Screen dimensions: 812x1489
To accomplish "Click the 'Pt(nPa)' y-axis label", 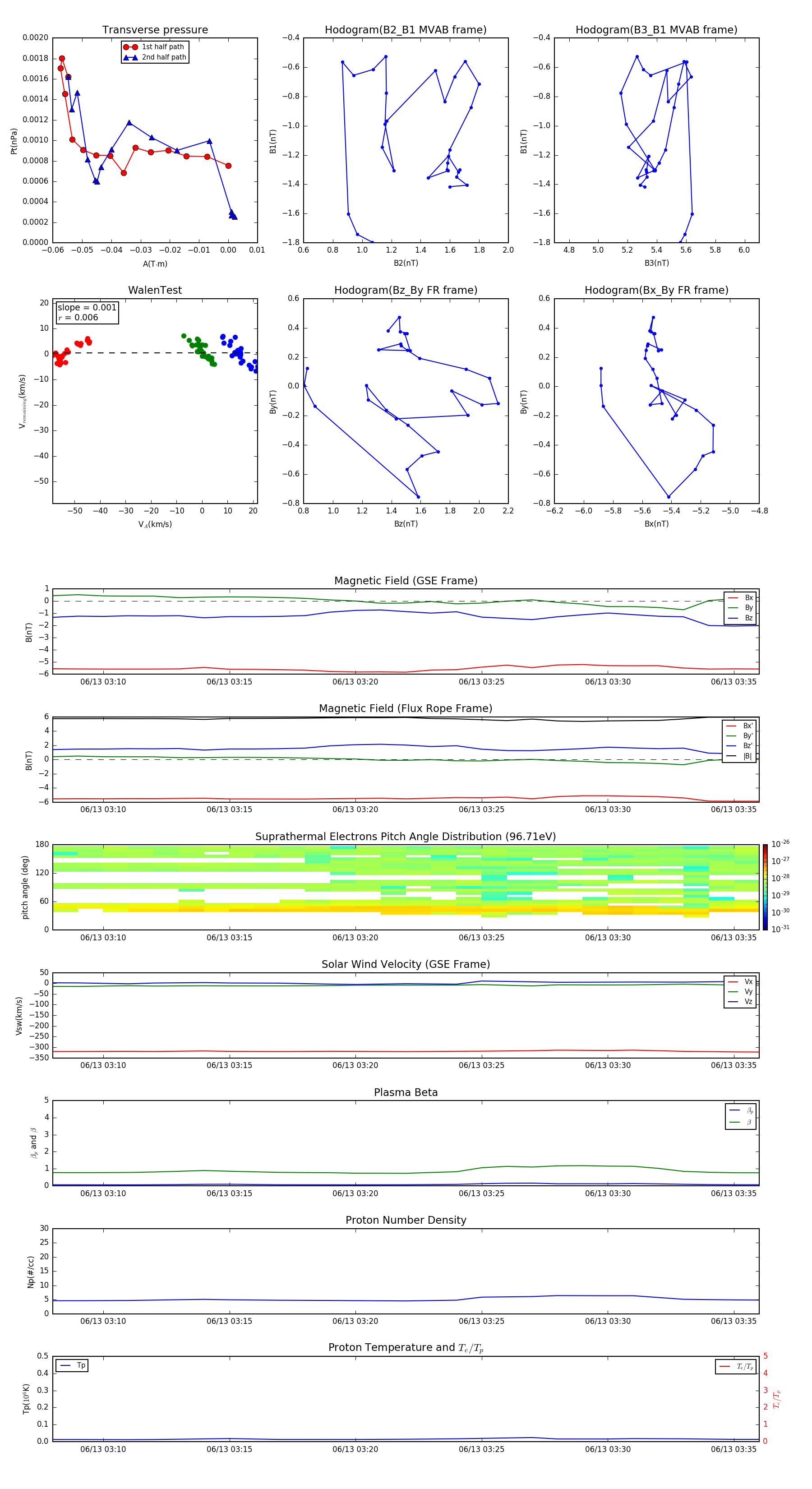I will tap(14, 141).
